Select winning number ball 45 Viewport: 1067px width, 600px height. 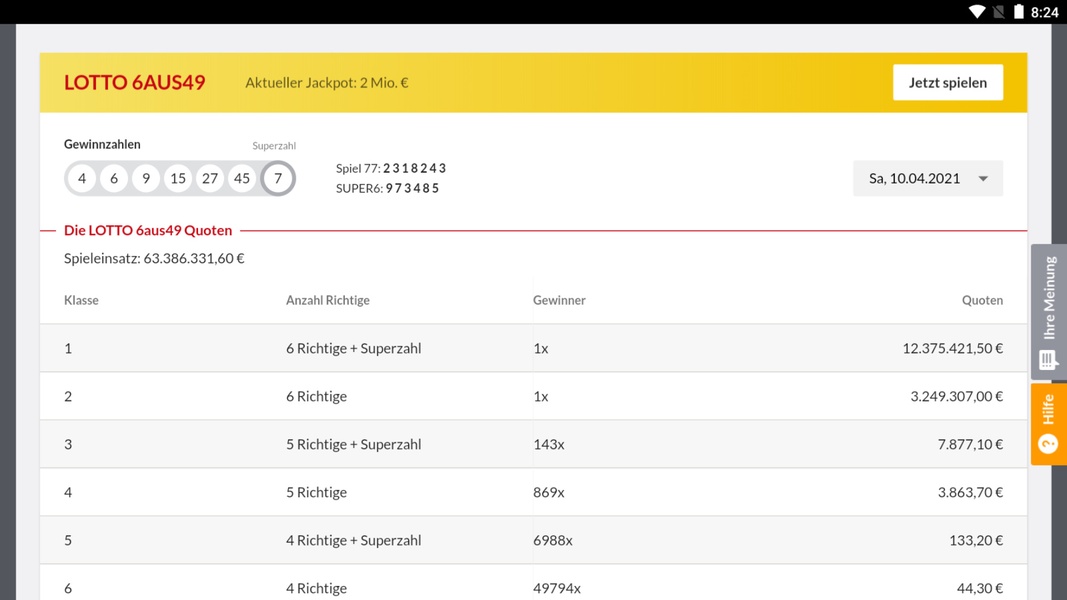(242, 178)
